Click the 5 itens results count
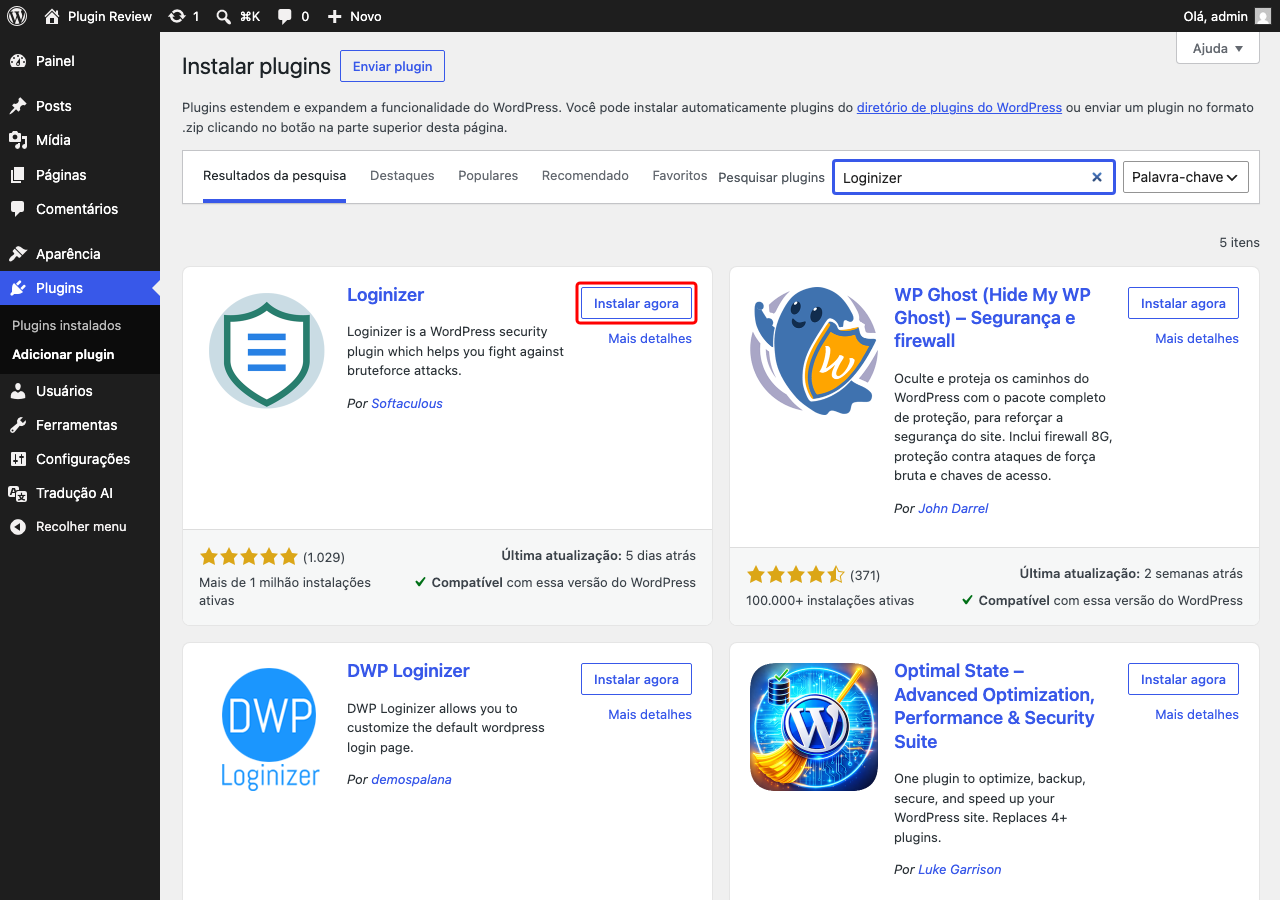 (x=1239, y=242)
